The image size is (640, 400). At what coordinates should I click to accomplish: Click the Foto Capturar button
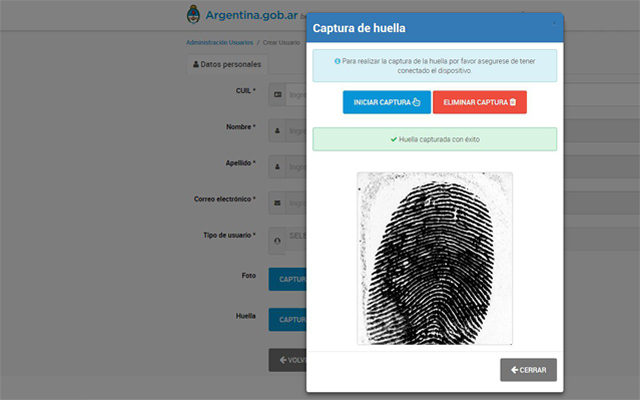click(287, 279)
